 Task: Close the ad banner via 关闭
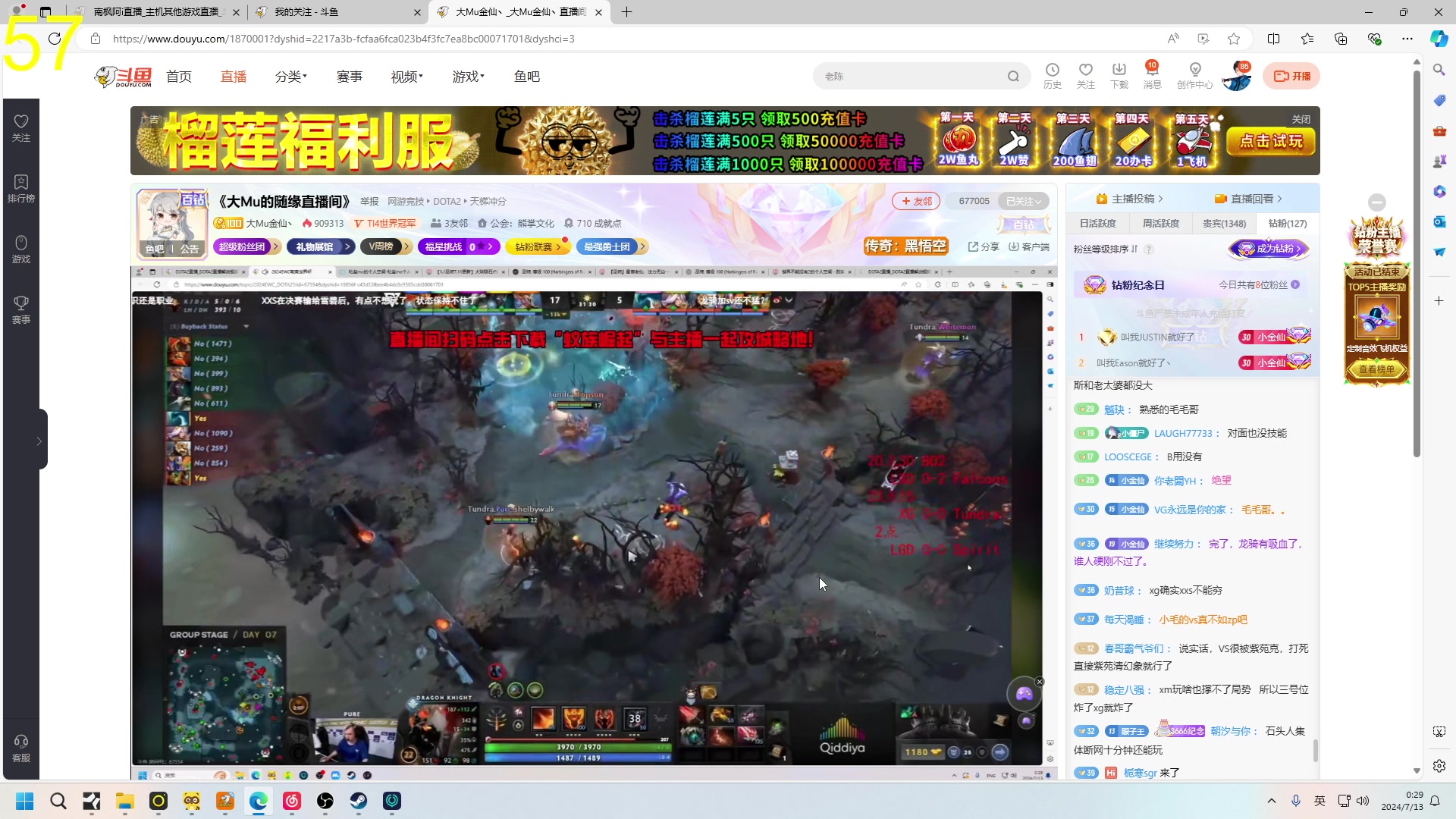tap(1301, 119)
